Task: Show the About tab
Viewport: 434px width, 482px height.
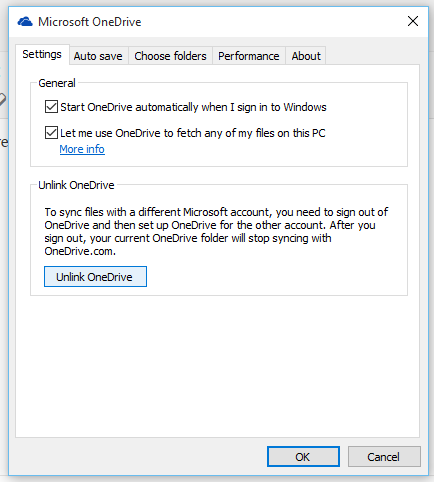Action: 306,56
